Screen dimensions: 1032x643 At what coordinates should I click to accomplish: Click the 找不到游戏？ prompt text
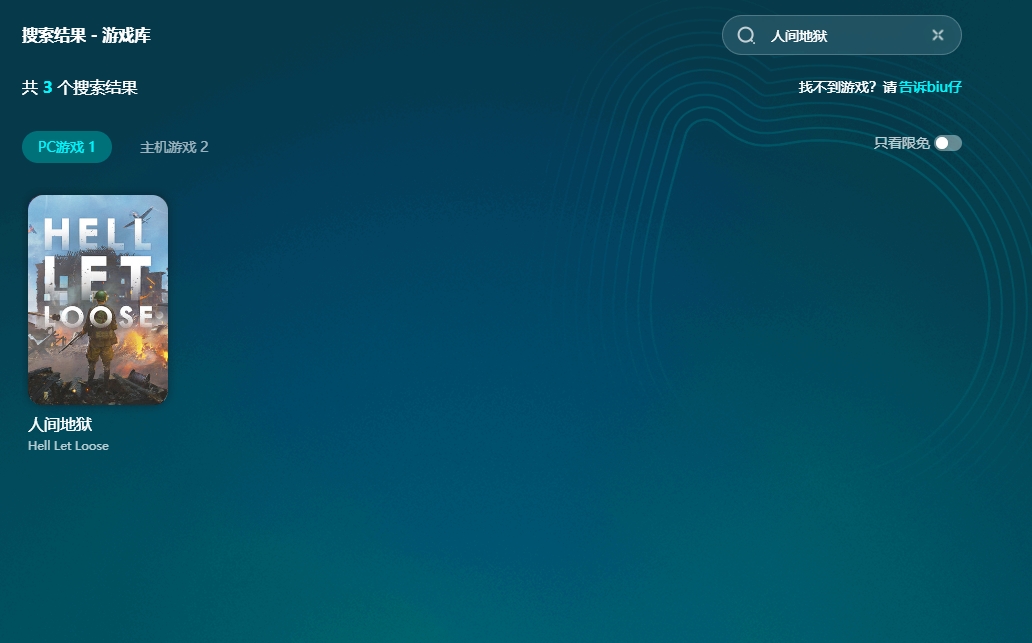[838, 87]
